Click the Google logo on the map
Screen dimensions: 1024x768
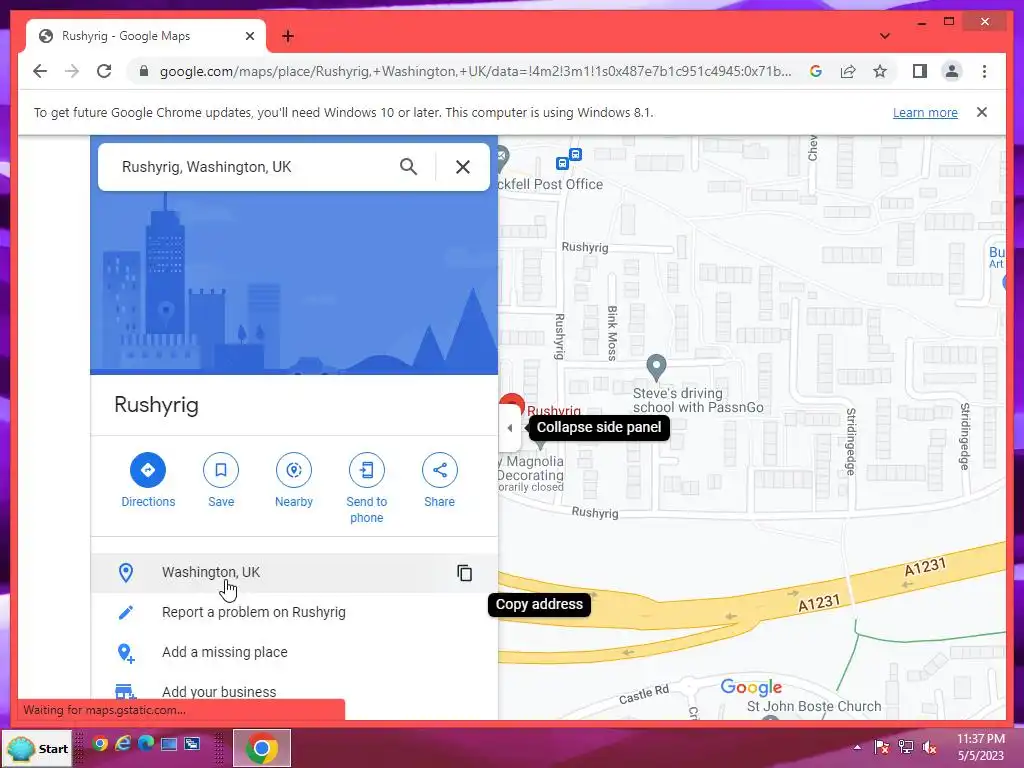tap(751, 687)
